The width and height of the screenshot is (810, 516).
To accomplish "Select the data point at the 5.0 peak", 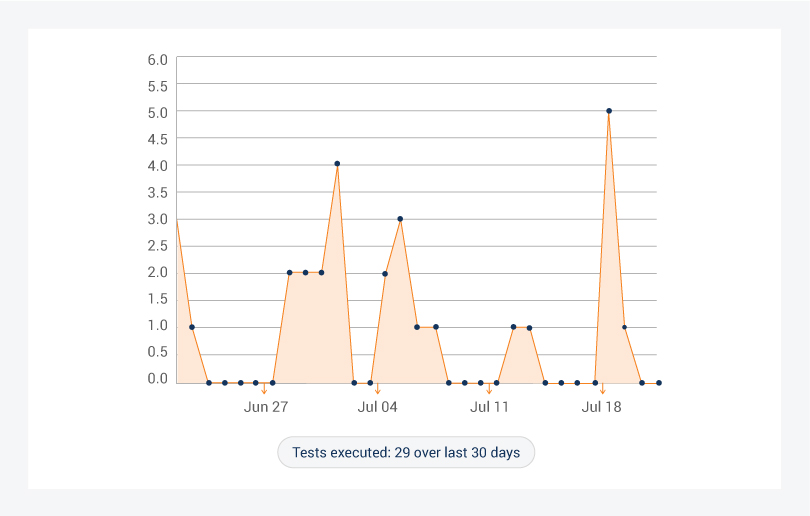I will click(609, 111).
